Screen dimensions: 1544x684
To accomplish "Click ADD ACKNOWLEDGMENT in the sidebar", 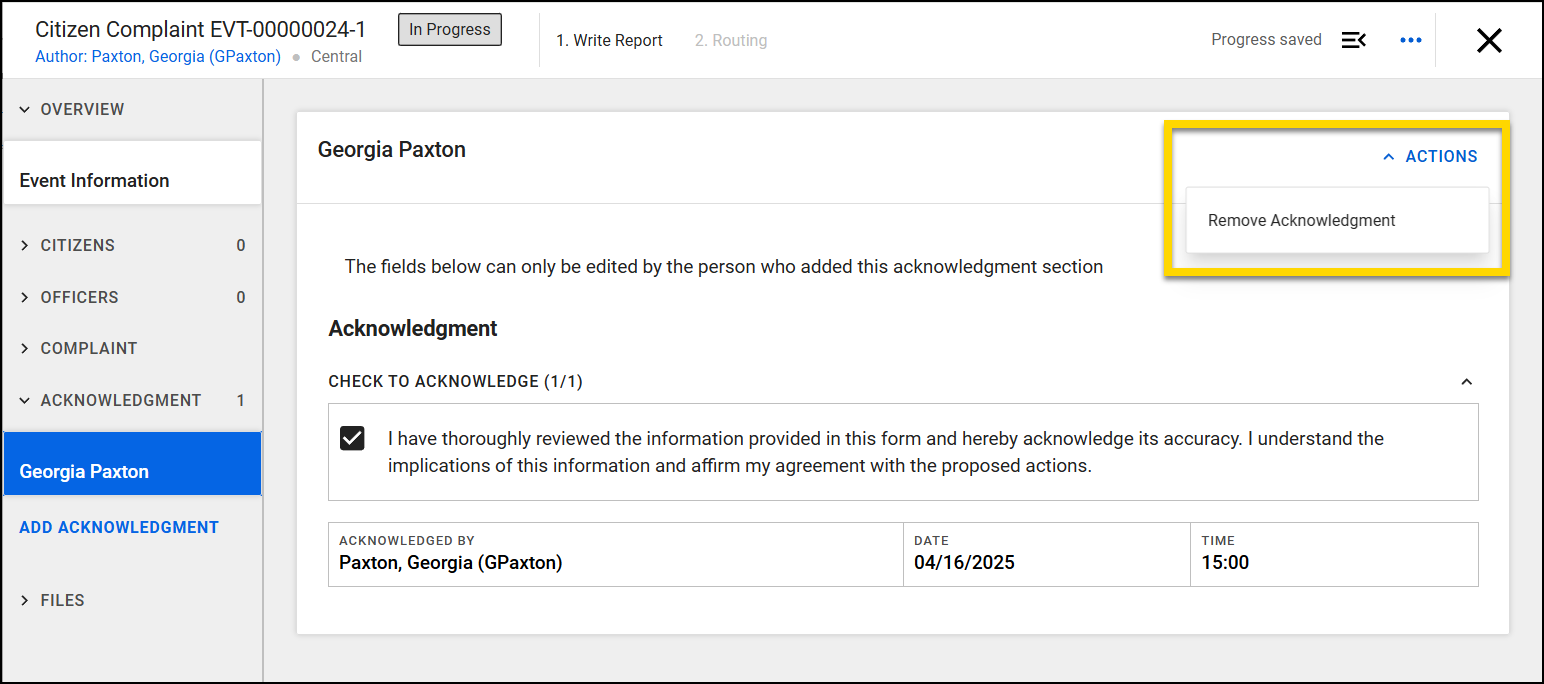I will (x=118, y=527).
